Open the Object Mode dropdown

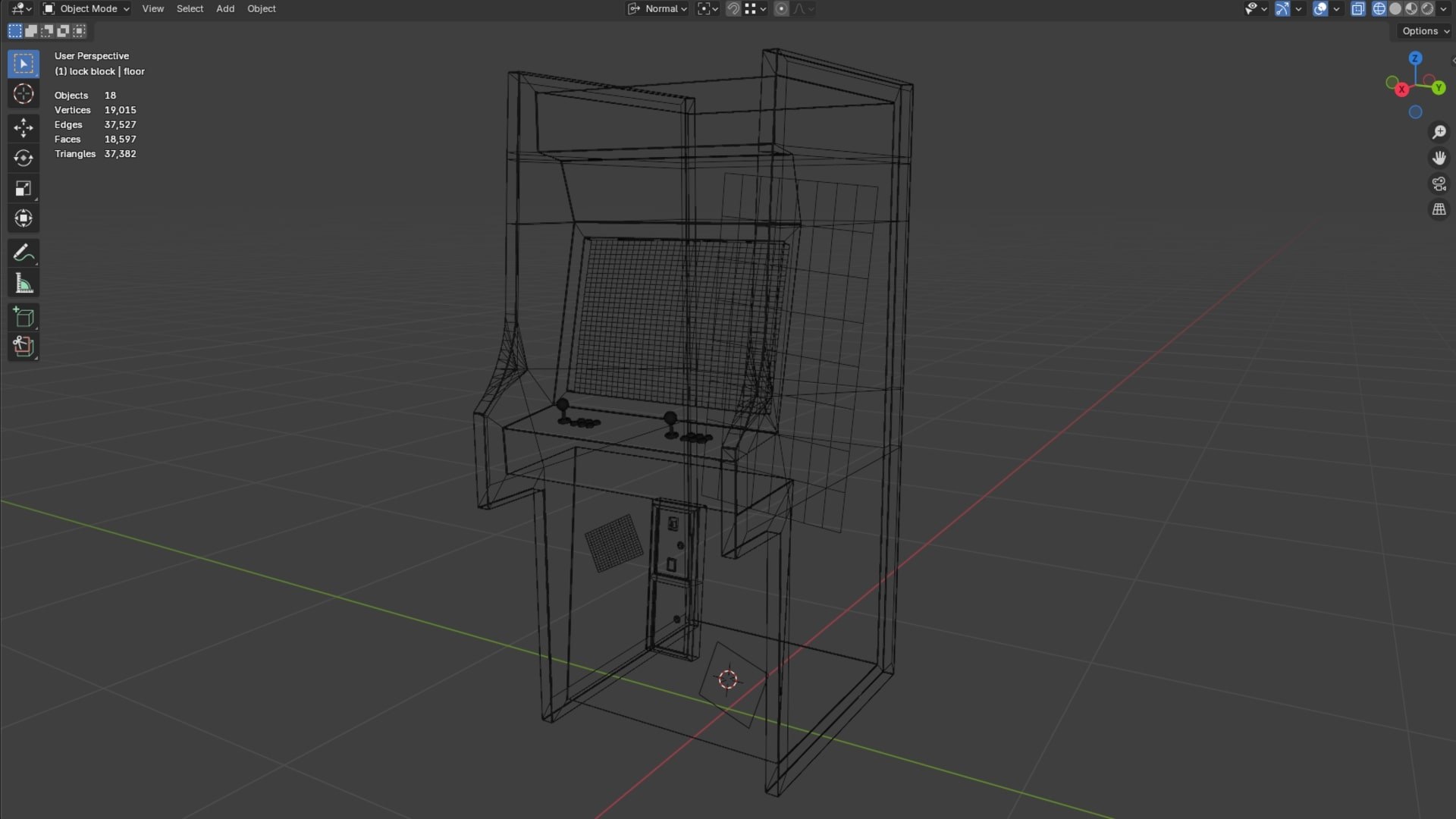tap(86, 9)
